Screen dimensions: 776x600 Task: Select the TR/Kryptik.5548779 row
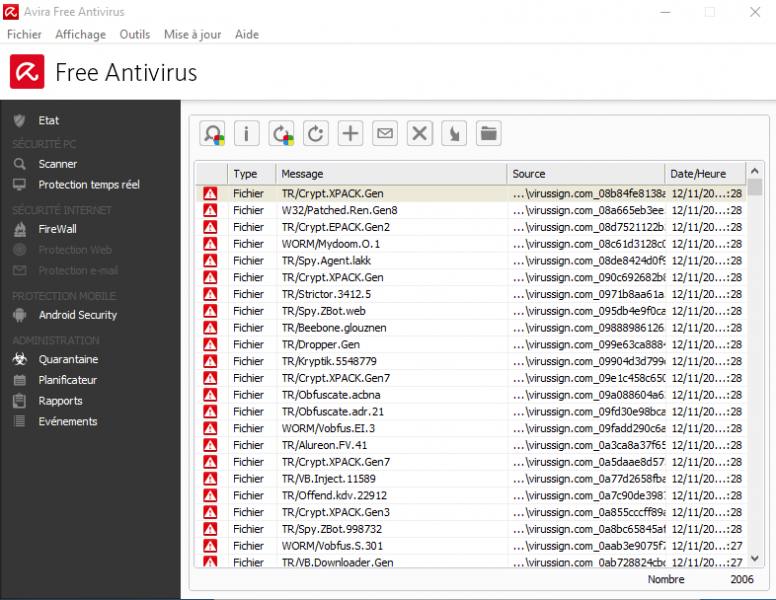point(471,361)
